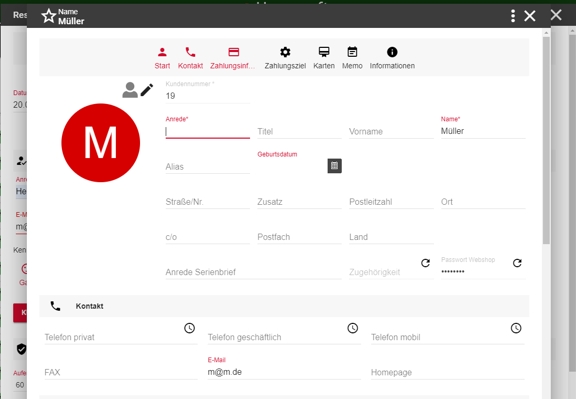Click the Geburtsdatum date field
The width and height of the screenshot is (576, 399).
click(x=292, y=166)
